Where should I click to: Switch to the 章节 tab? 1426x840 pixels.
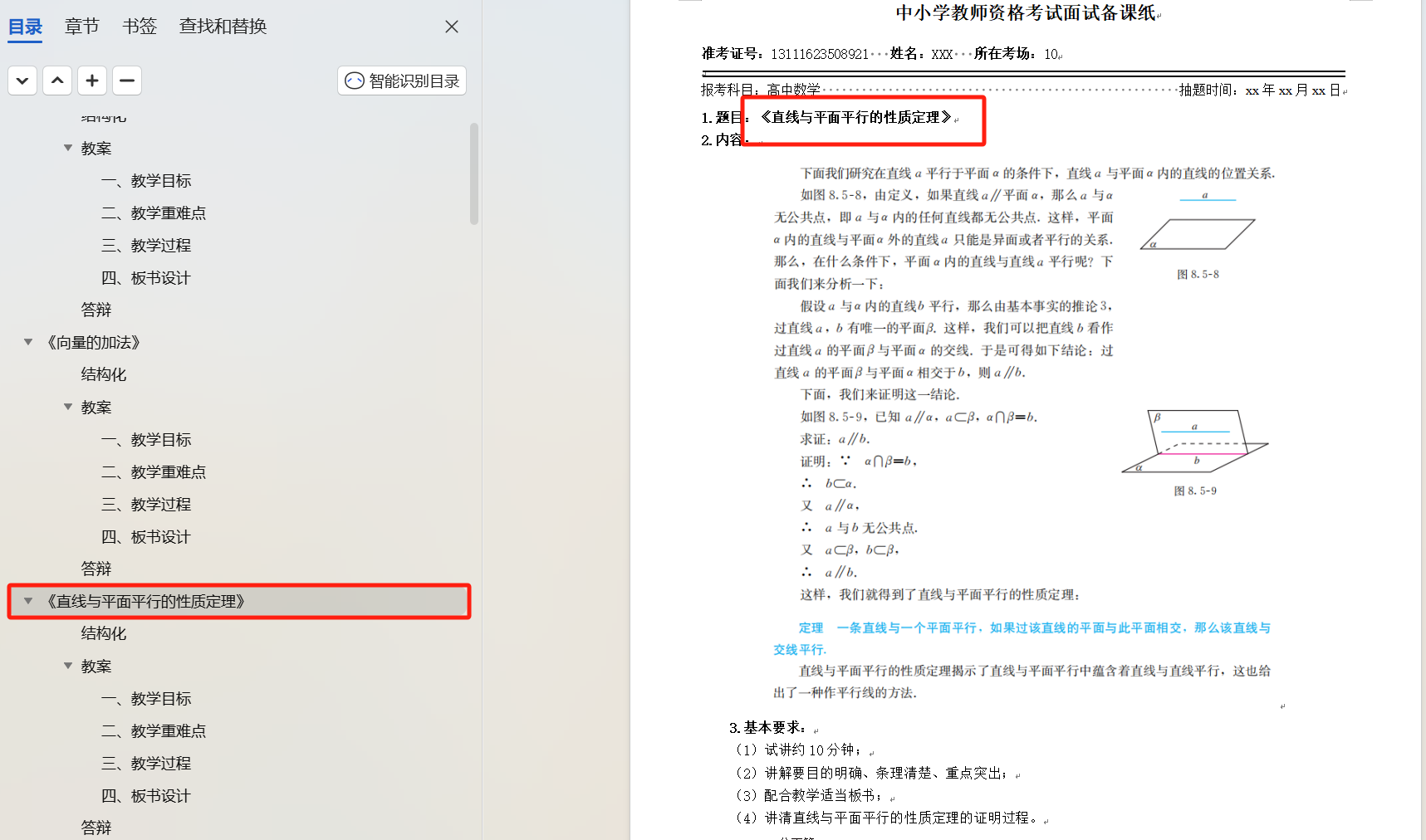pyautogui.click(x=81, y=27)
